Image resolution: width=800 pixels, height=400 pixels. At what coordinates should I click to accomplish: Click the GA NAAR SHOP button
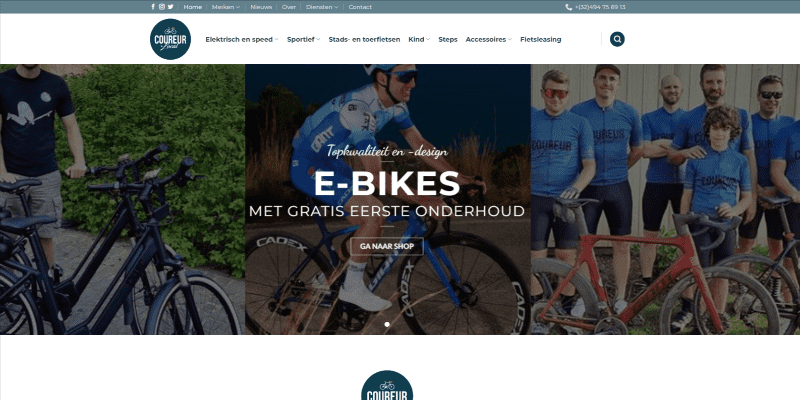(x=387, y=246)
